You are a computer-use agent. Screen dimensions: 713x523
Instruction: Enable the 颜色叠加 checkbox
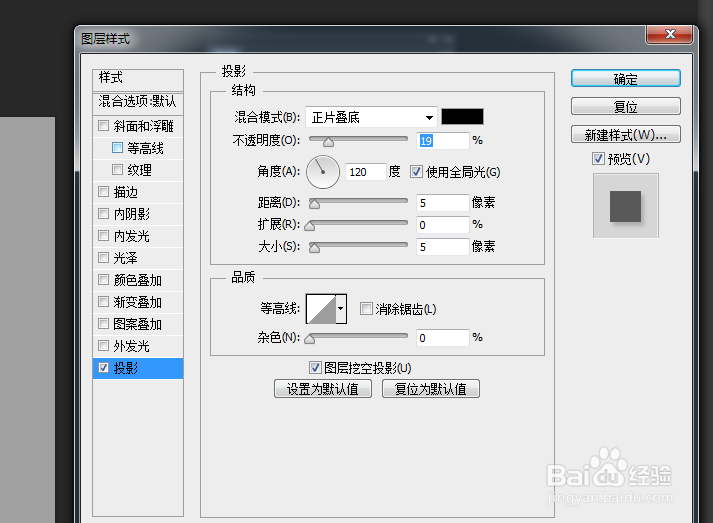[x=104, y=279]
